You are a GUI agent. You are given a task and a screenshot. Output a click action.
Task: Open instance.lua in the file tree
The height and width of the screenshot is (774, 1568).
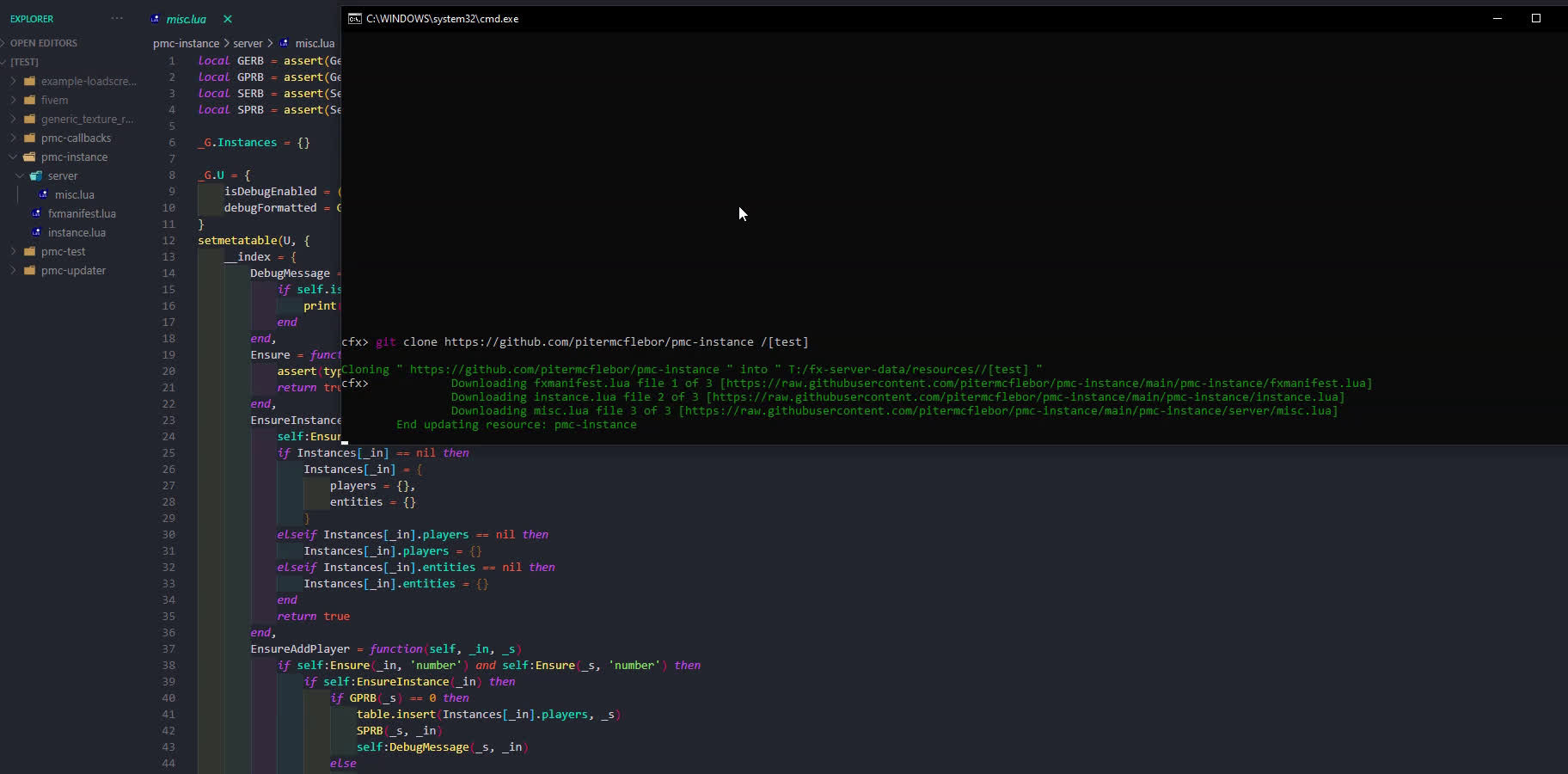point(77,232)
